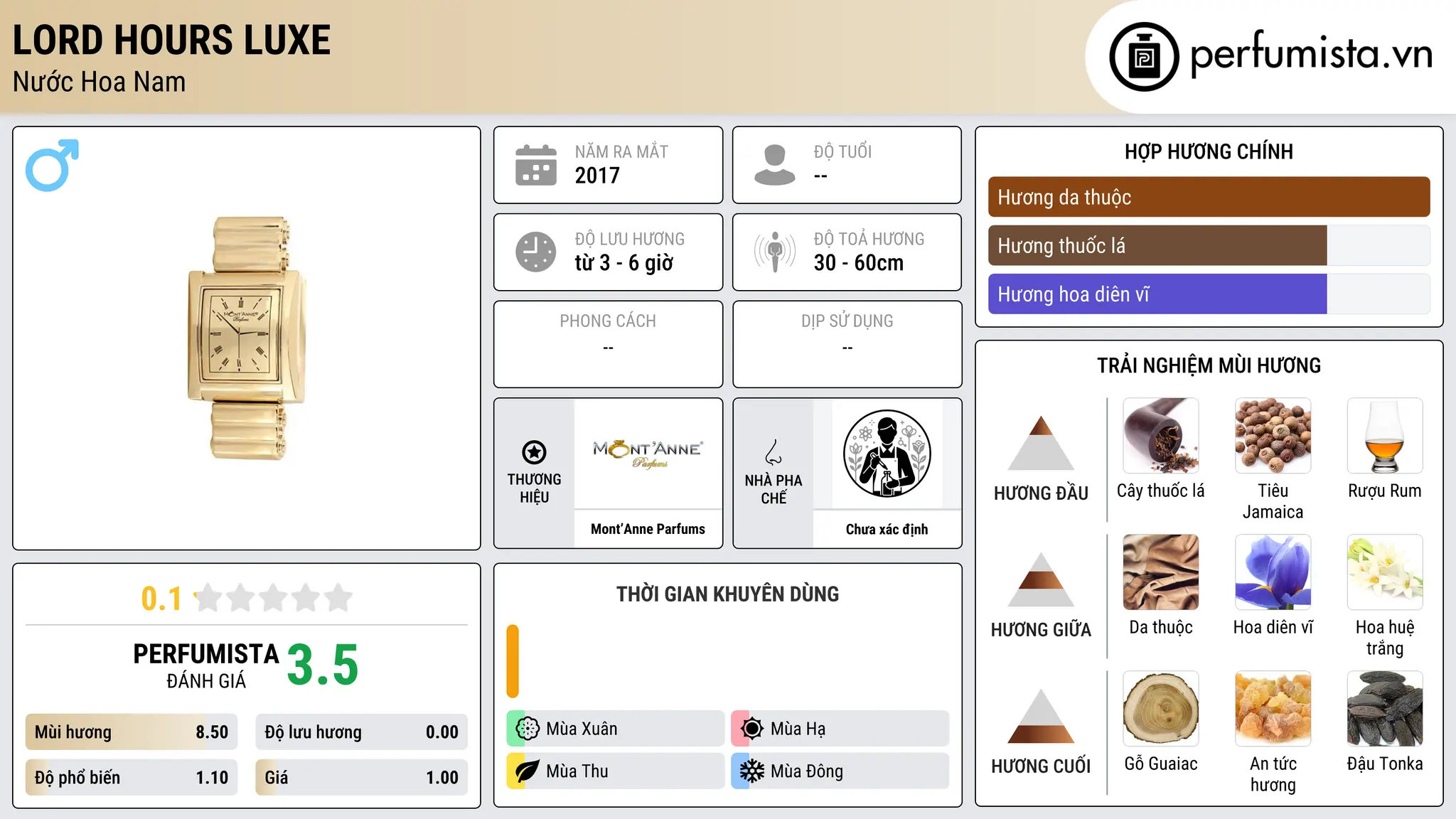The height and width of the screenshot is (819, 1456).
Task: Click the Hương đầu pyramid icon
Action: (x=1041, y=442)
